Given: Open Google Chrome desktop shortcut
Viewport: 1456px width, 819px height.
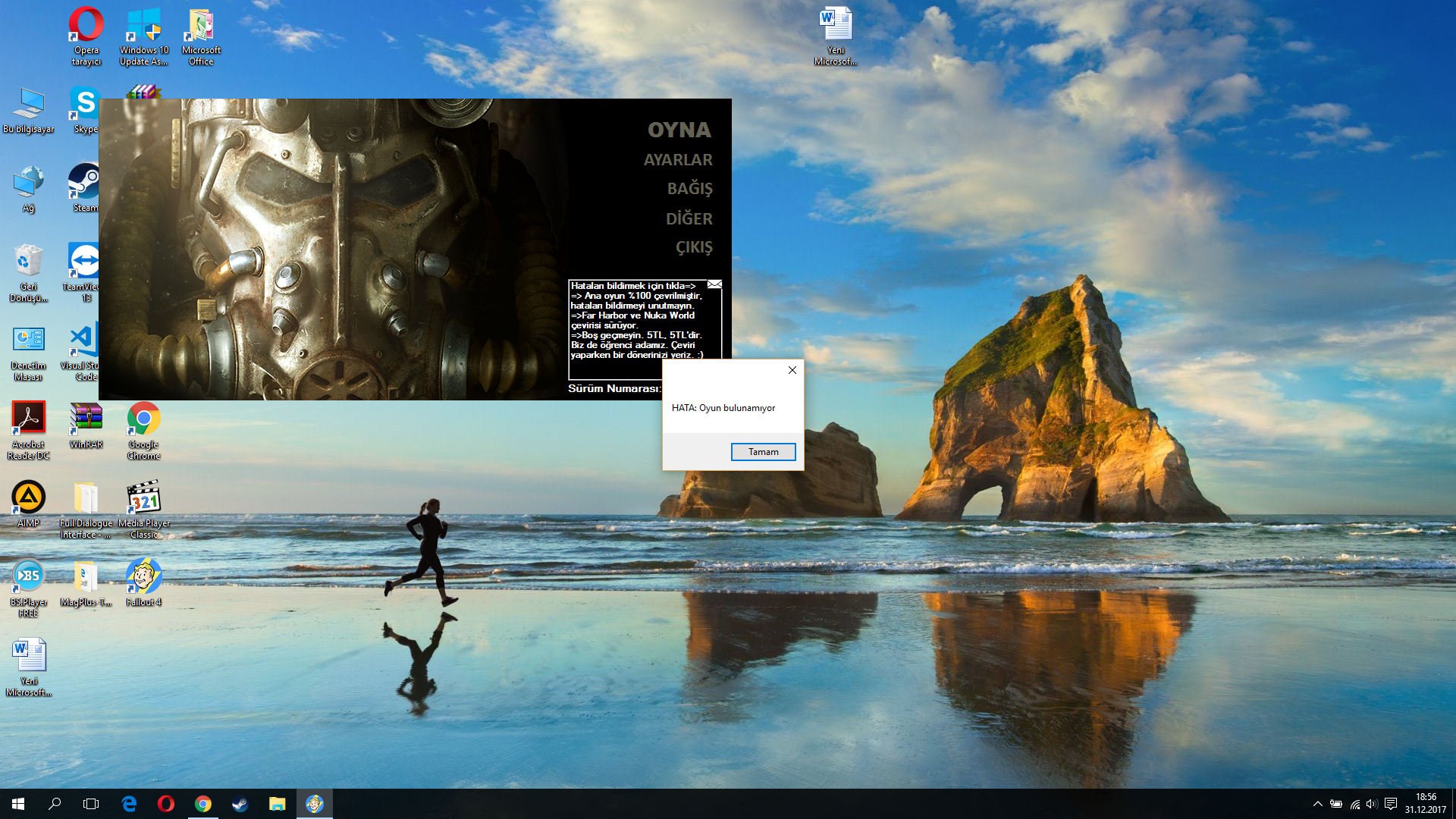Looking at the screenshot, I should 143,423.
